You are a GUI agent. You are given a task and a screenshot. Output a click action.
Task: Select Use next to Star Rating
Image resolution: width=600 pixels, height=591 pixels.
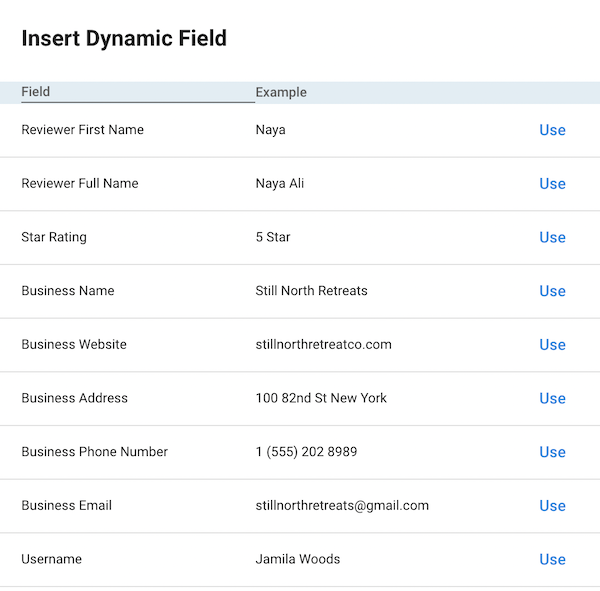(x=552, y=237)
